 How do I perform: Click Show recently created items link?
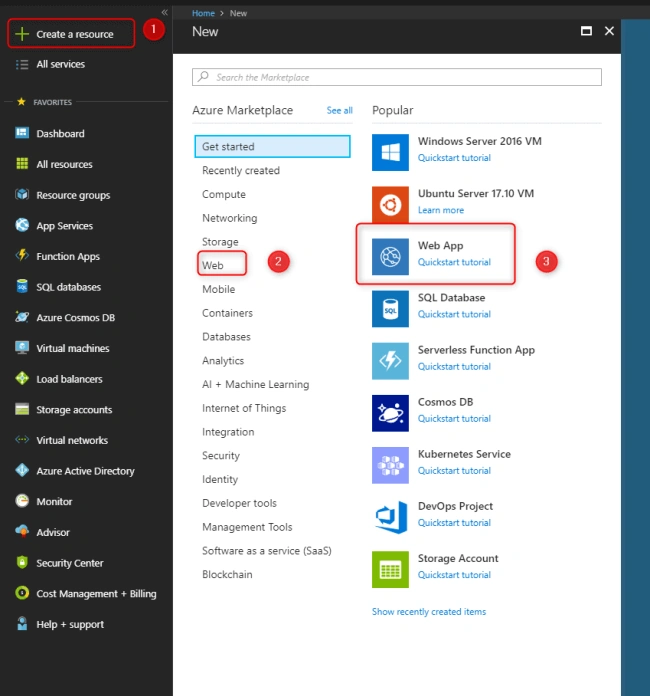pyautogui.click(x=429, y=612)
